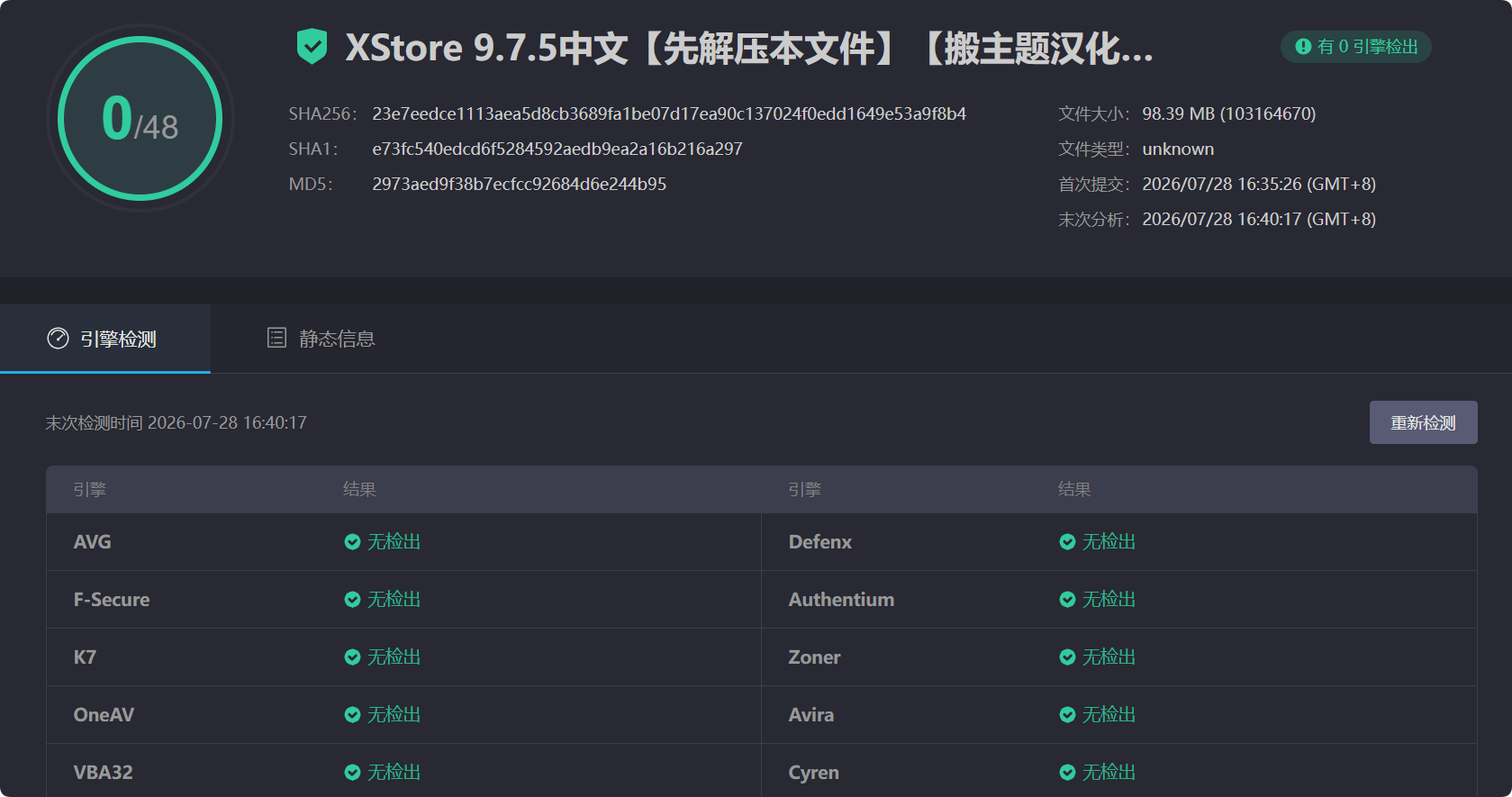Click the MD5 hash value
This screenshot has width=1512, height=797.
click(520, 185)
